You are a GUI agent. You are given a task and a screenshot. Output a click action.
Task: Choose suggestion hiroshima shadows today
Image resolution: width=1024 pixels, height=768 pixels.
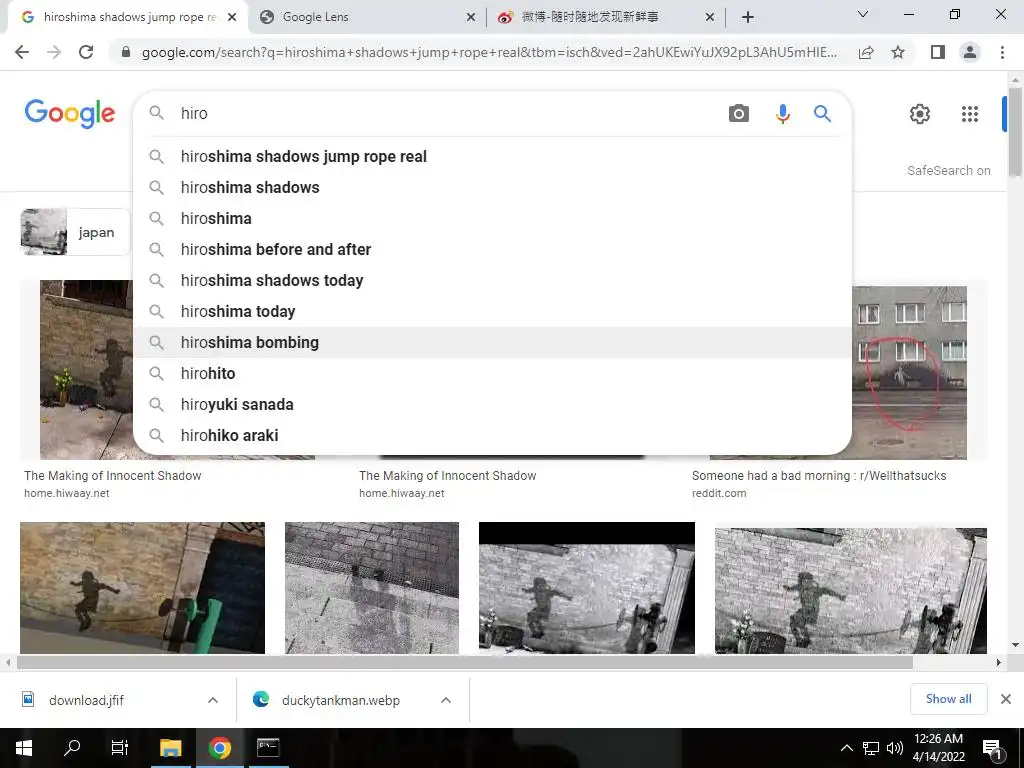[492, 281]
